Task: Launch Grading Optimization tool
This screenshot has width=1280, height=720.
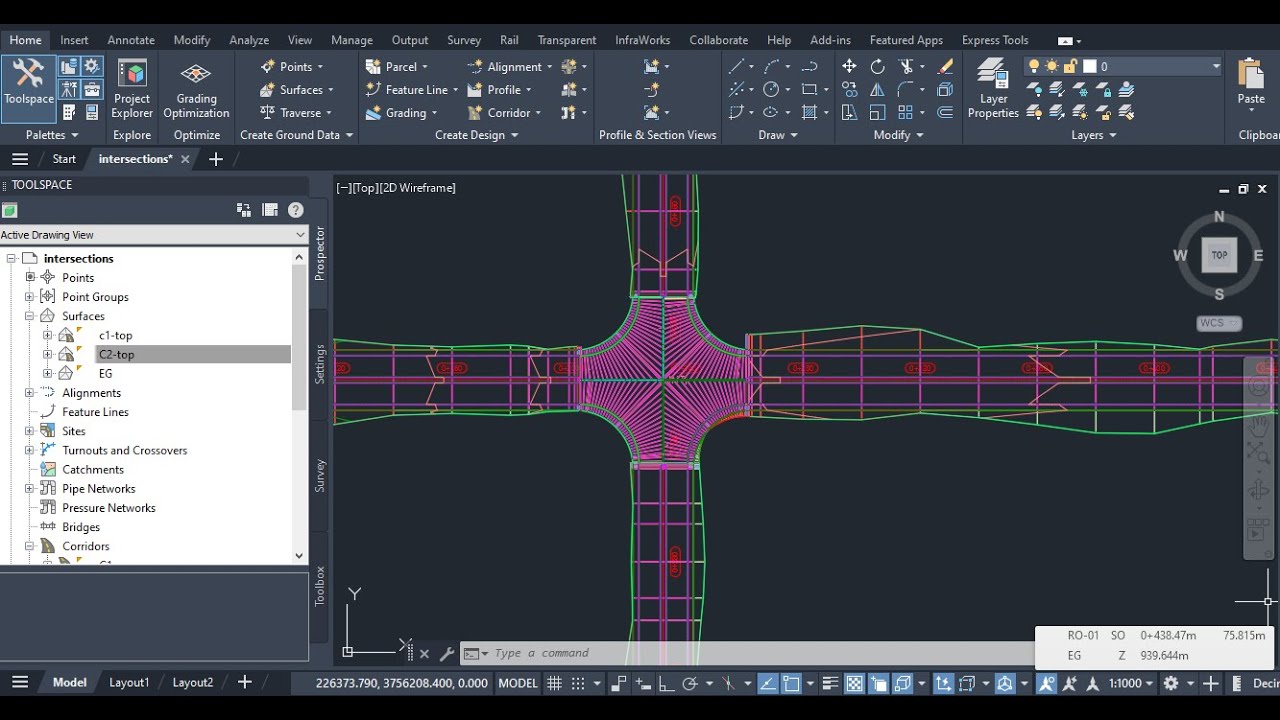Action: click(x=196, y=90)
